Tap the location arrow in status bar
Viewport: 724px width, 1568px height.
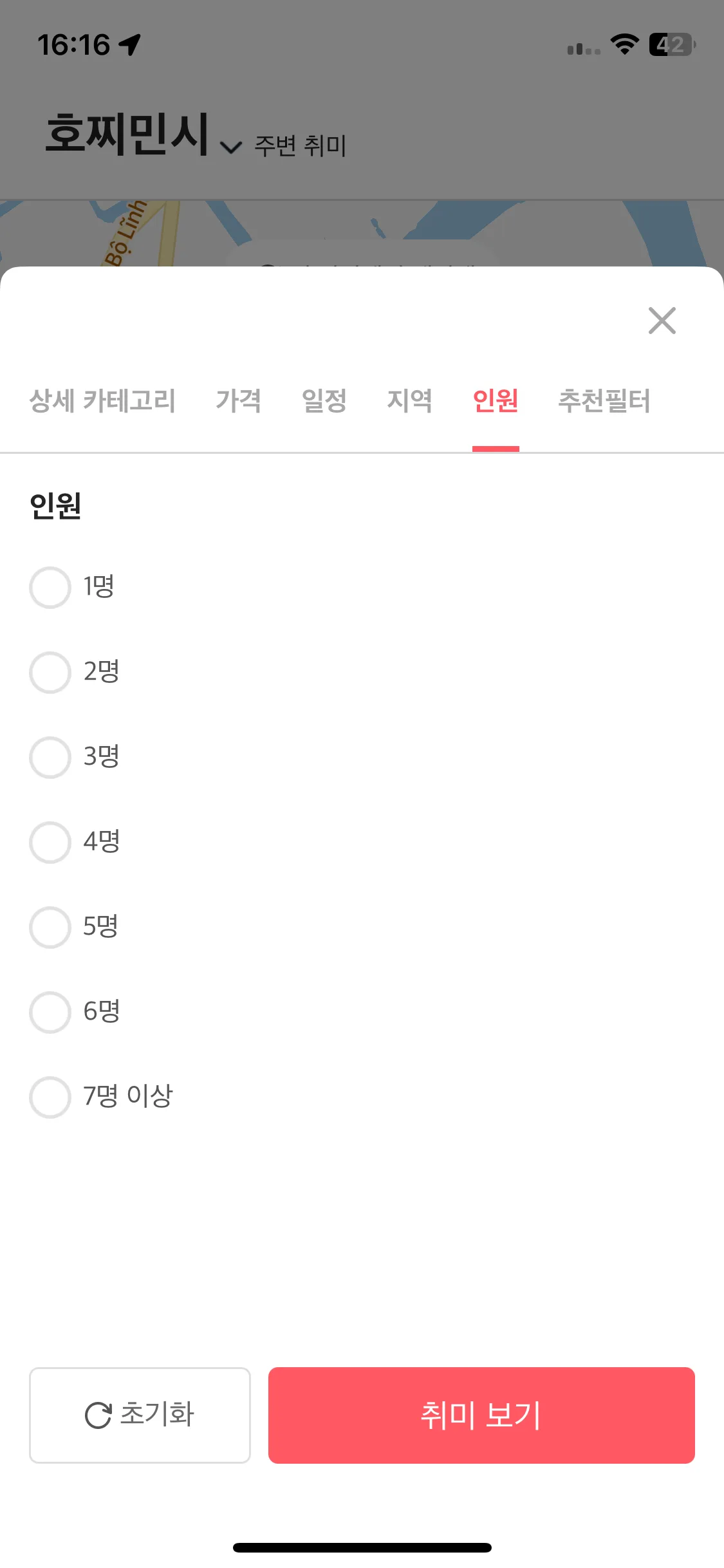coord(129,45)
